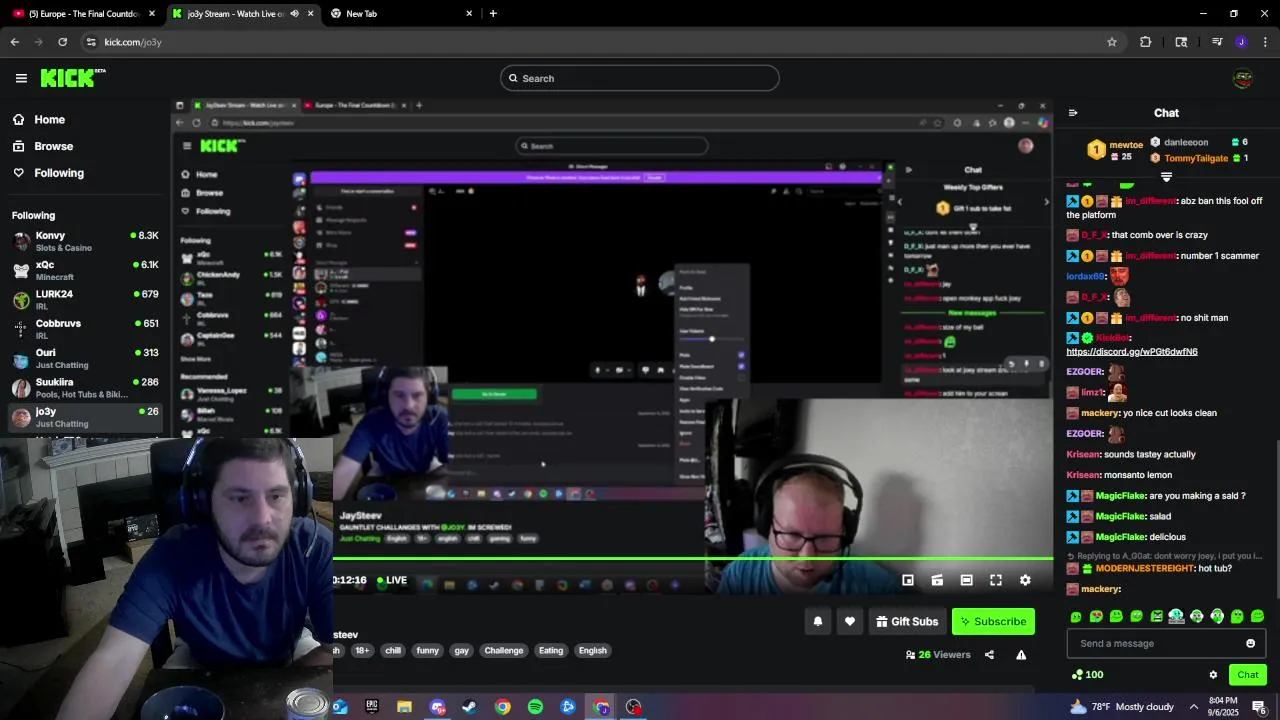Expand the chat leaderboard with down arrow
1280x720 pixels.
(1166, 177)
